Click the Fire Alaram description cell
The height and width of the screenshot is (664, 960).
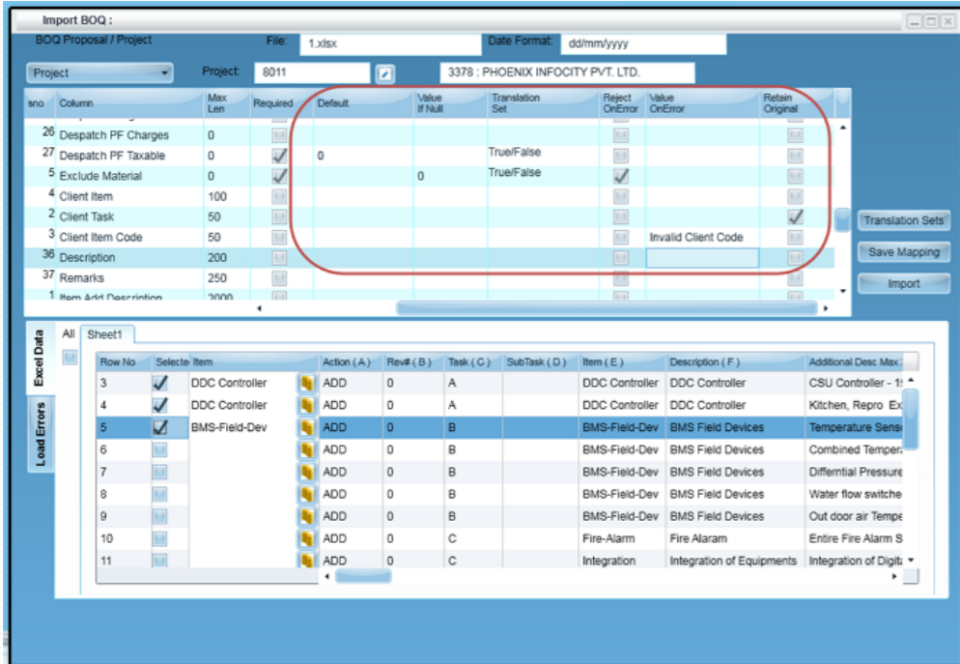735,539
